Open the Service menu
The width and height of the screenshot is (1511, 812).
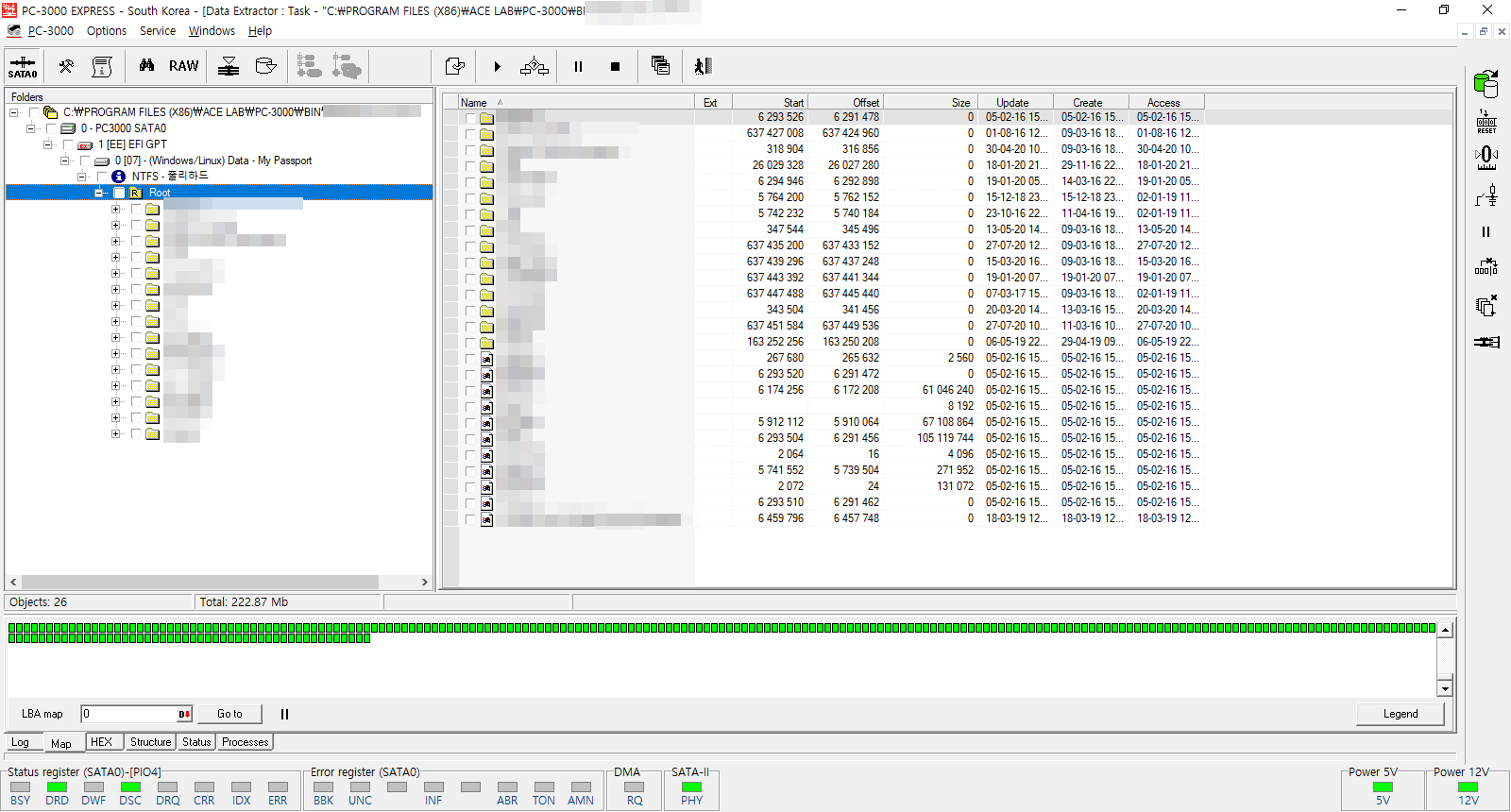pyautogui.click(x=157, y=31)
